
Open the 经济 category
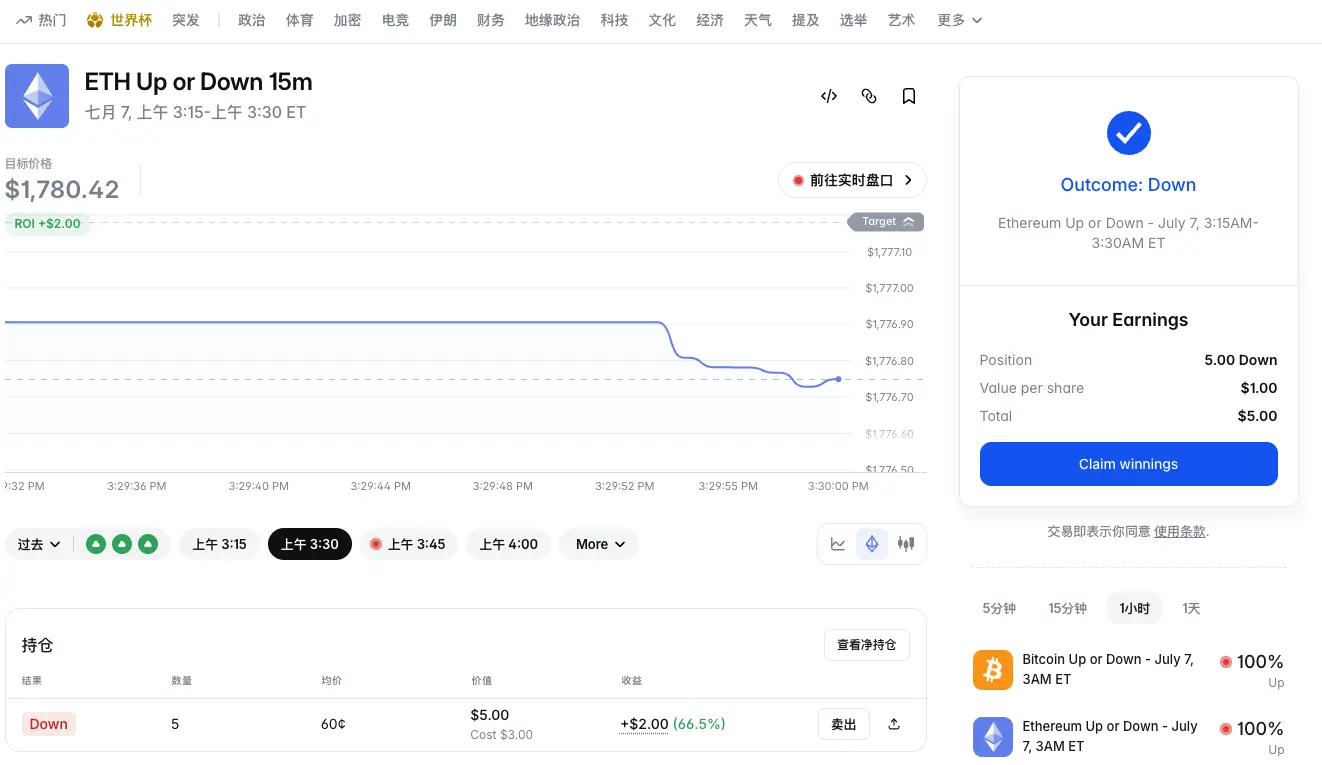[x=710, y=20]
